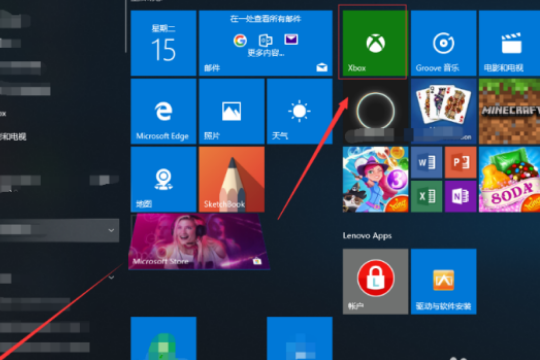This screenshot has height=360, width=540.
Task: Click the Lenovo Apps group header
Action: coord(367,236)
